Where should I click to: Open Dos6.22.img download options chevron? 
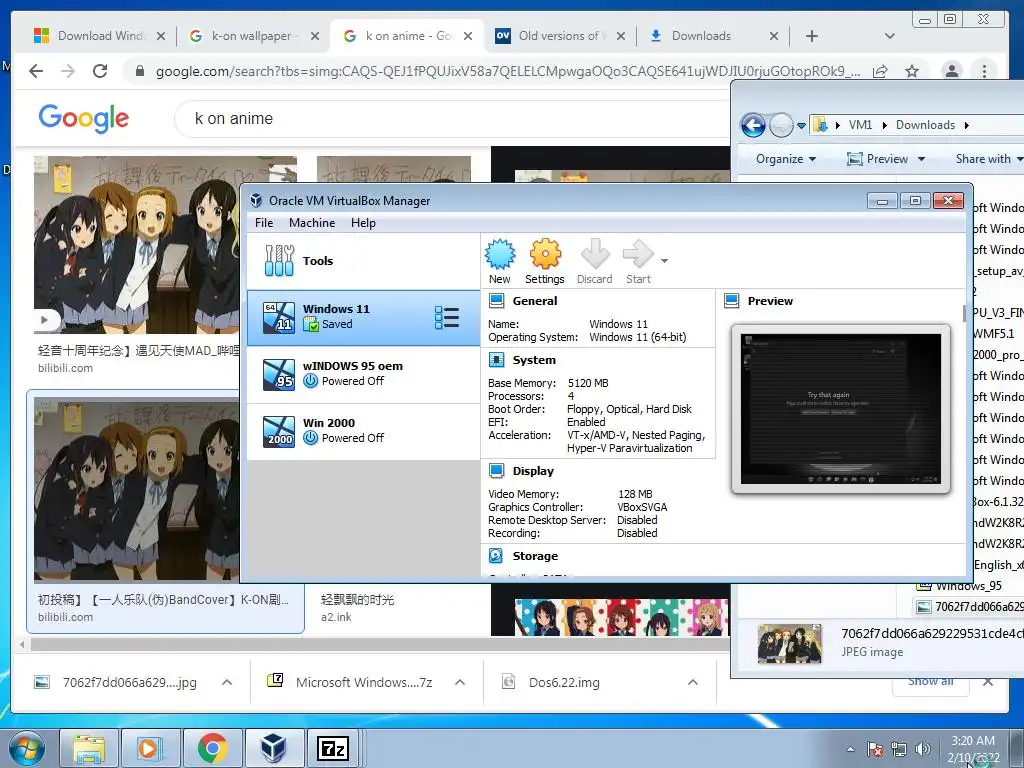(x=693, y=682)
